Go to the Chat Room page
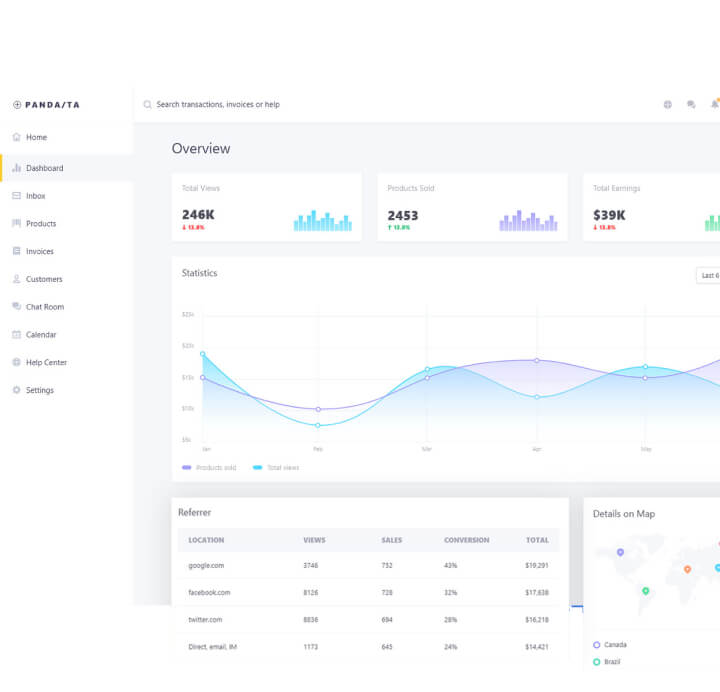The image size is (720, 692). click(x=44, y=307)
